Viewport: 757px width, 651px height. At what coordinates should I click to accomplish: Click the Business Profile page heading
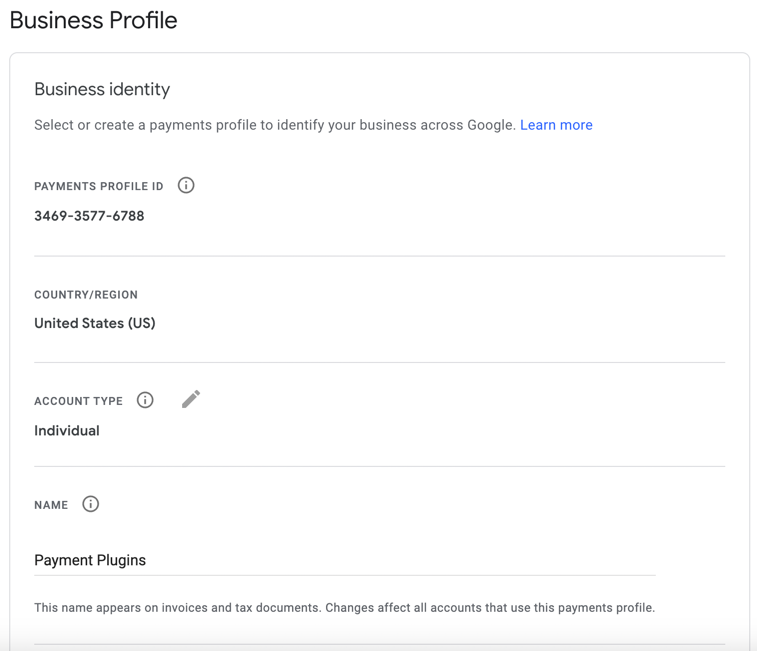[94, 20]
